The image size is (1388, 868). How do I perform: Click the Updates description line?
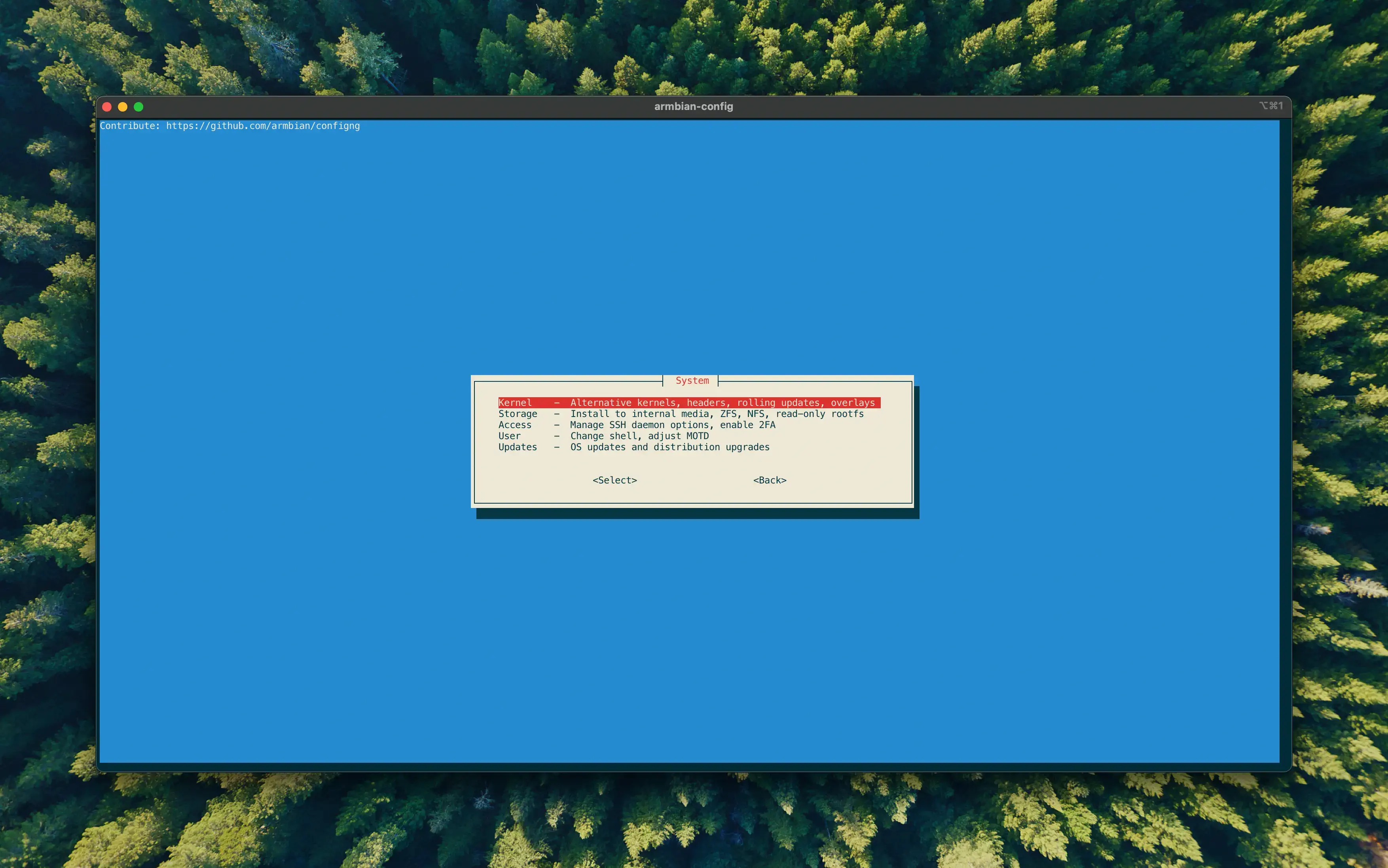(669, 447)
